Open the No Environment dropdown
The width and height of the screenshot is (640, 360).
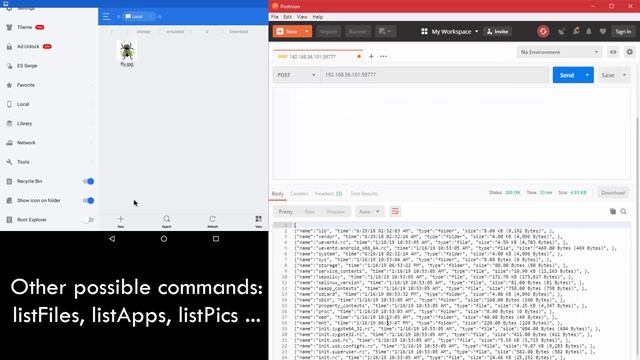[559, 52]
